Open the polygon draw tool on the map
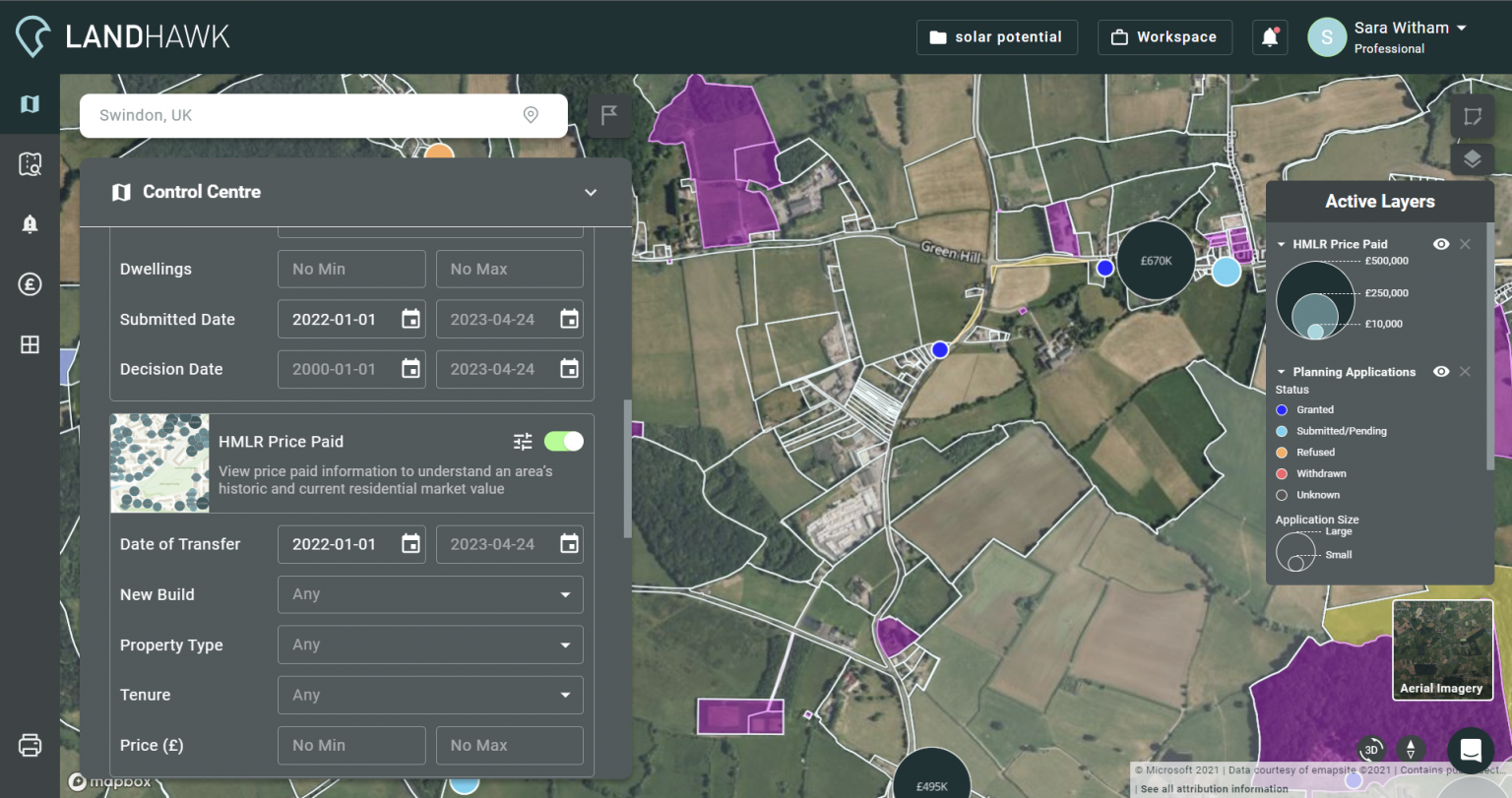 1472,115
